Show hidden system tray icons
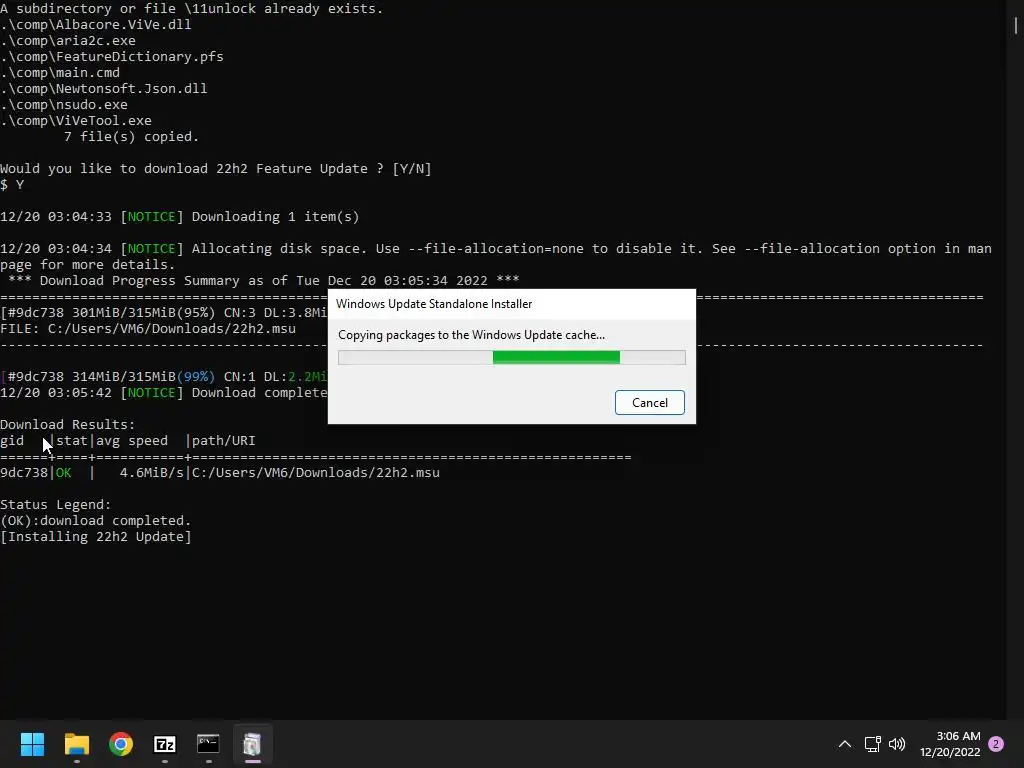The width and height of the screenshot is (1024, 768). click(844, 744)
